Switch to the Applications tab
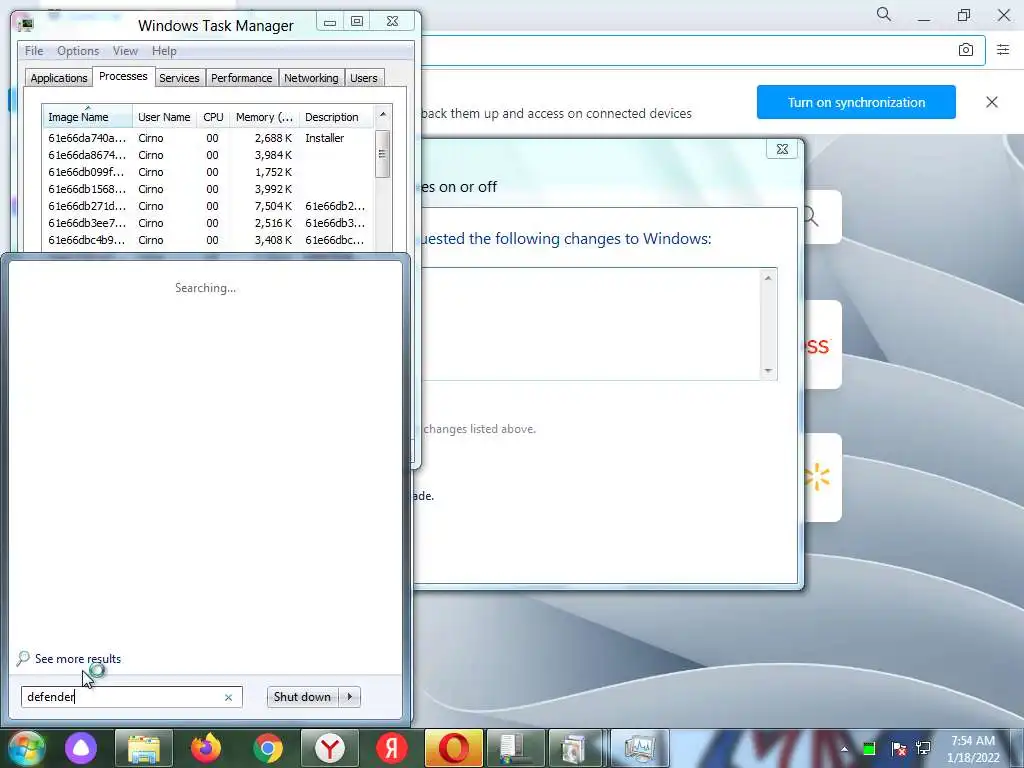This screenshot has width=1024, height=768. tap(59, 78)
